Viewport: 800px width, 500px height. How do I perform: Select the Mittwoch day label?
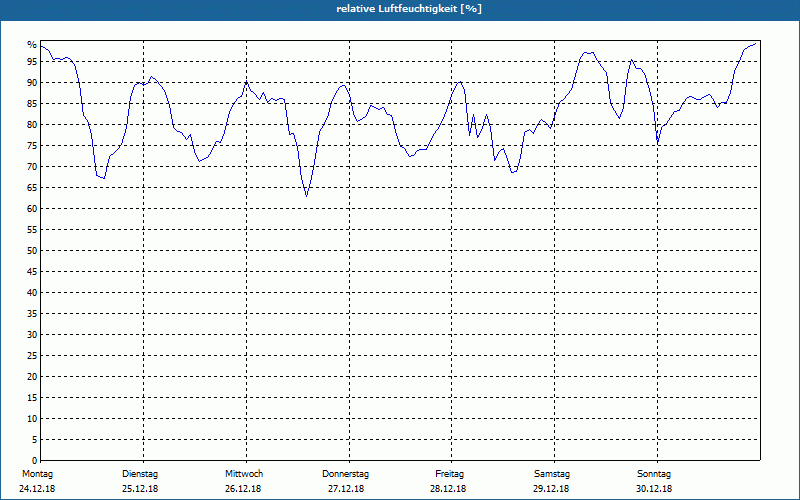click(244, 474)
